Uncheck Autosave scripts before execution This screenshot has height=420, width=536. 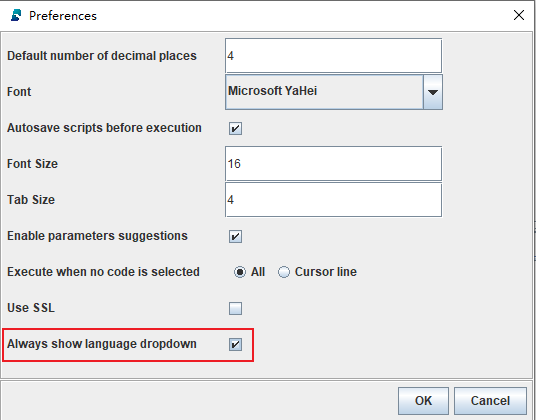click(x=236, y=128)
